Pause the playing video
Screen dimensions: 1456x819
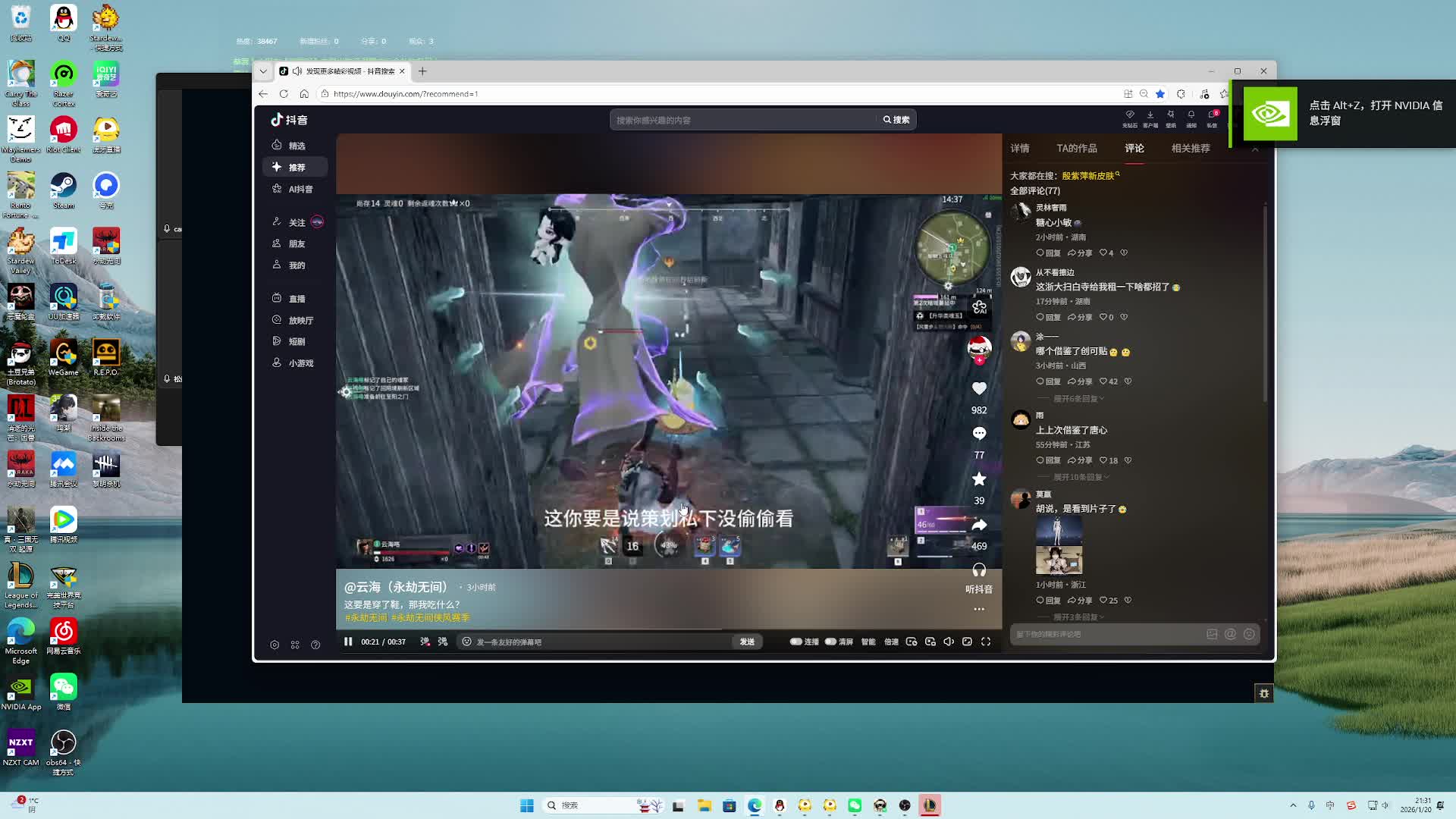pos(348,642)
